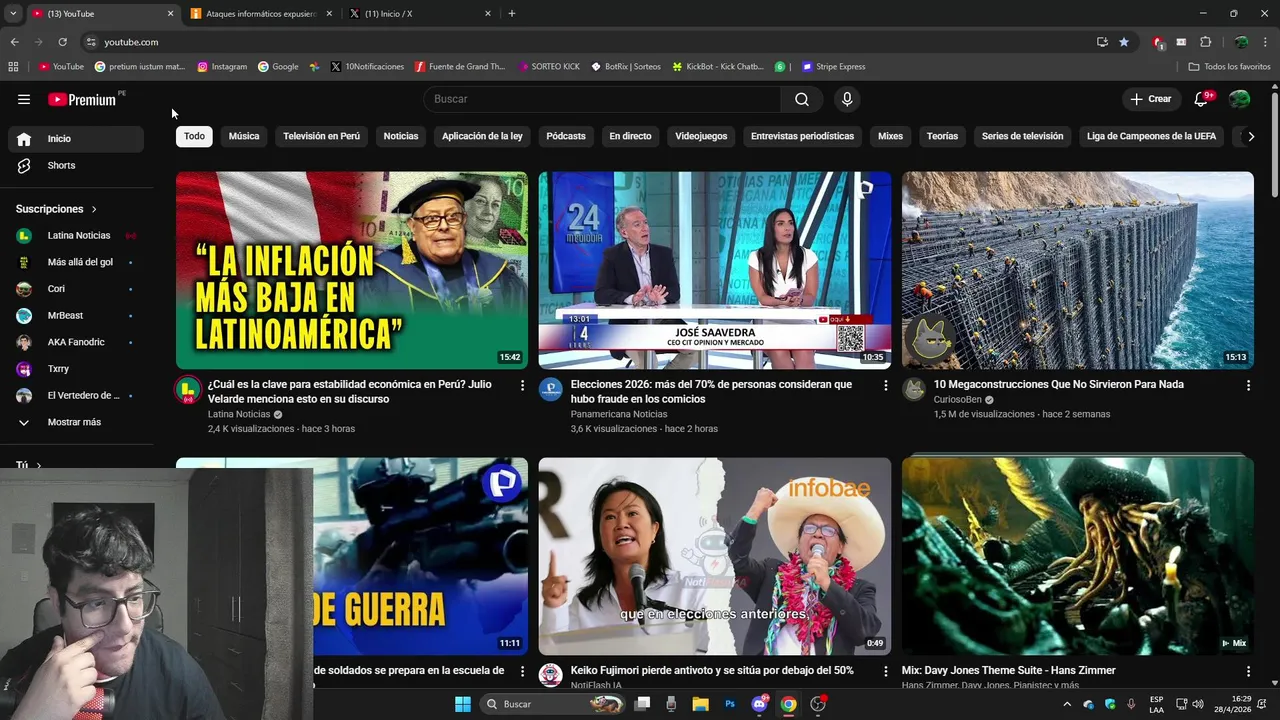Screen dimensions: 1280x720
Task: Select Series de televisión chip
Action: (1022, 136)
